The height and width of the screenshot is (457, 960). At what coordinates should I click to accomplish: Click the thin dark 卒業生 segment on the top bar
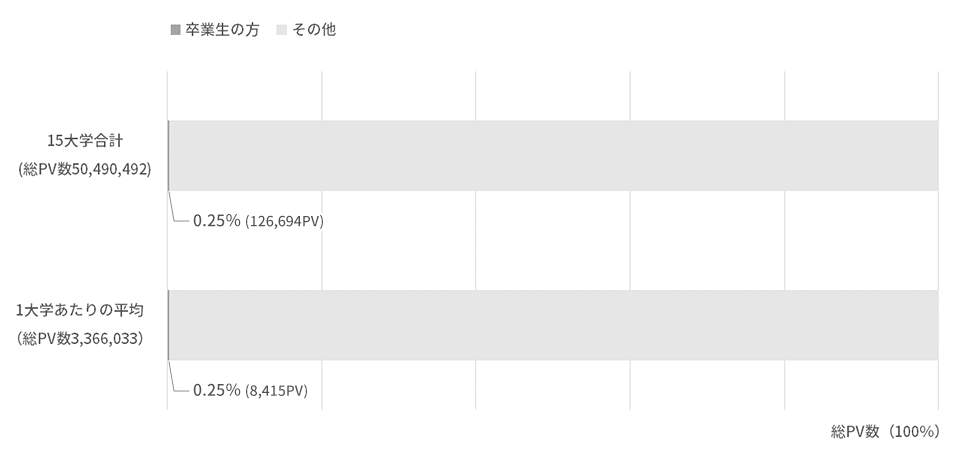pyautogui.click(x=168, y=156)
